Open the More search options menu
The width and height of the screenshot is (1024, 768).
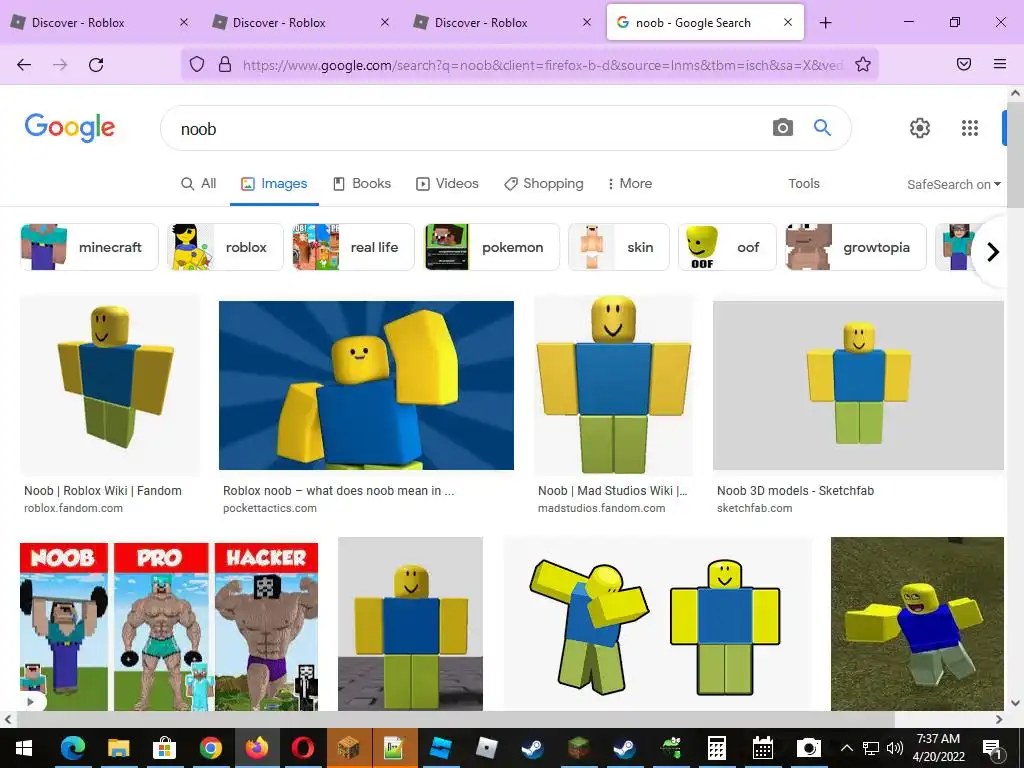630,184
